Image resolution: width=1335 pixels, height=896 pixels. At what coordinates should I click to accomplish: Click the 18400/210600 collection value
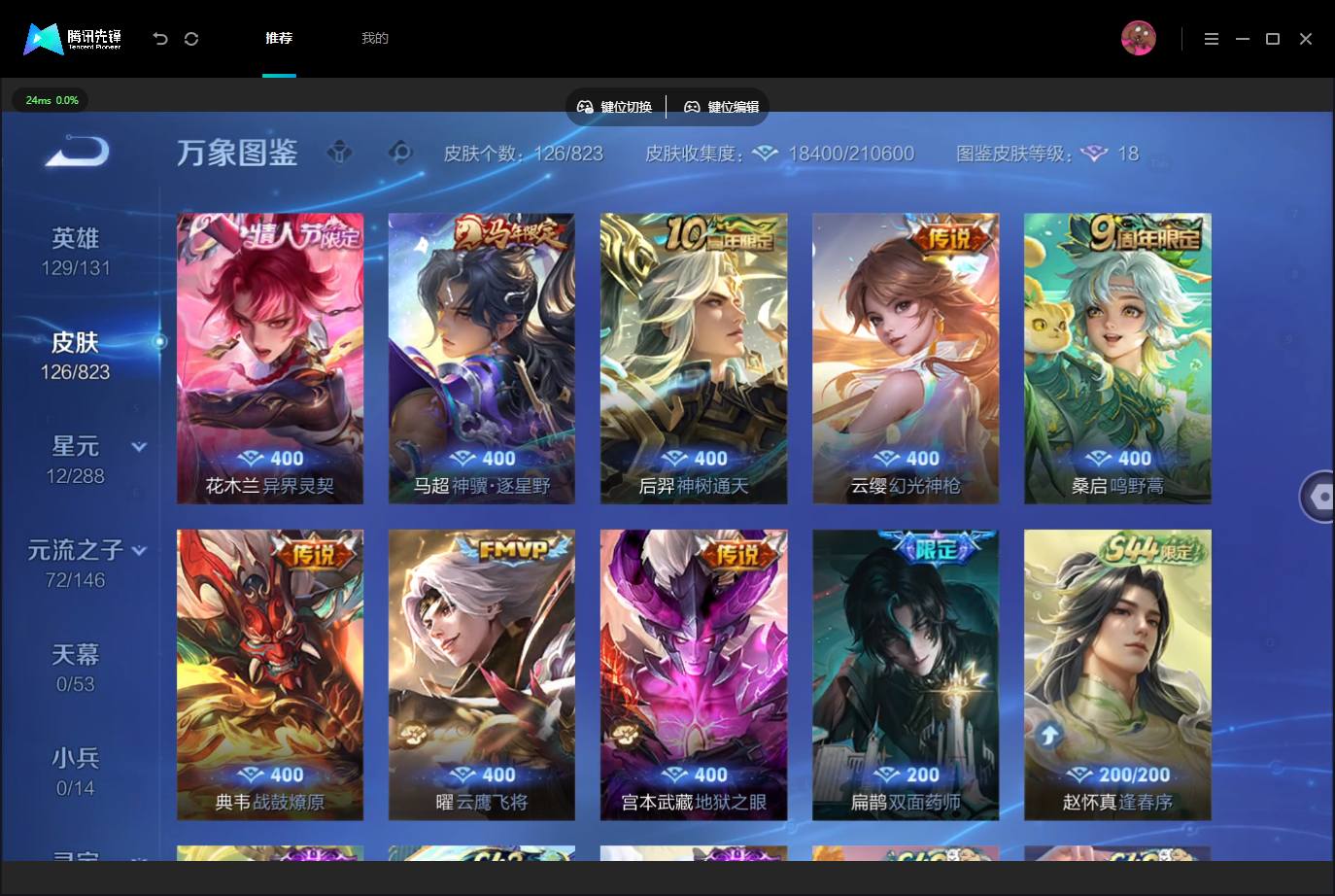click(x=851, y=154)
